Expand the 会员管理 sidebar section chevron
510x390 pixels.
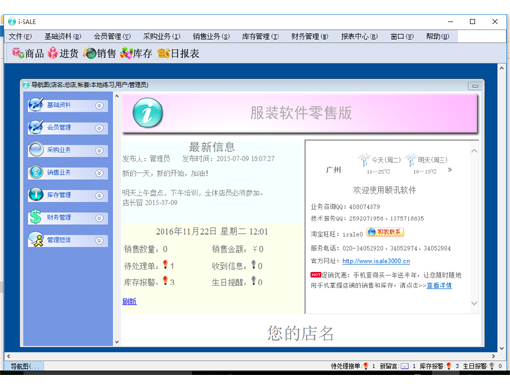[99, 128]
